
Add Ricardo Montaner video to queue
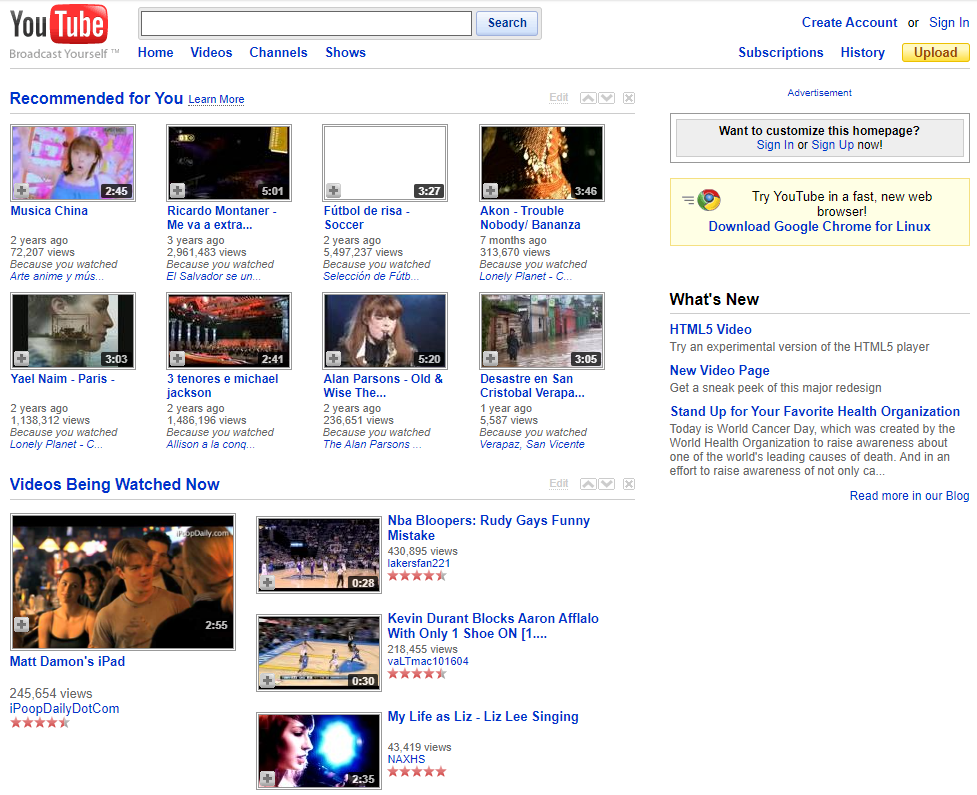178,191
